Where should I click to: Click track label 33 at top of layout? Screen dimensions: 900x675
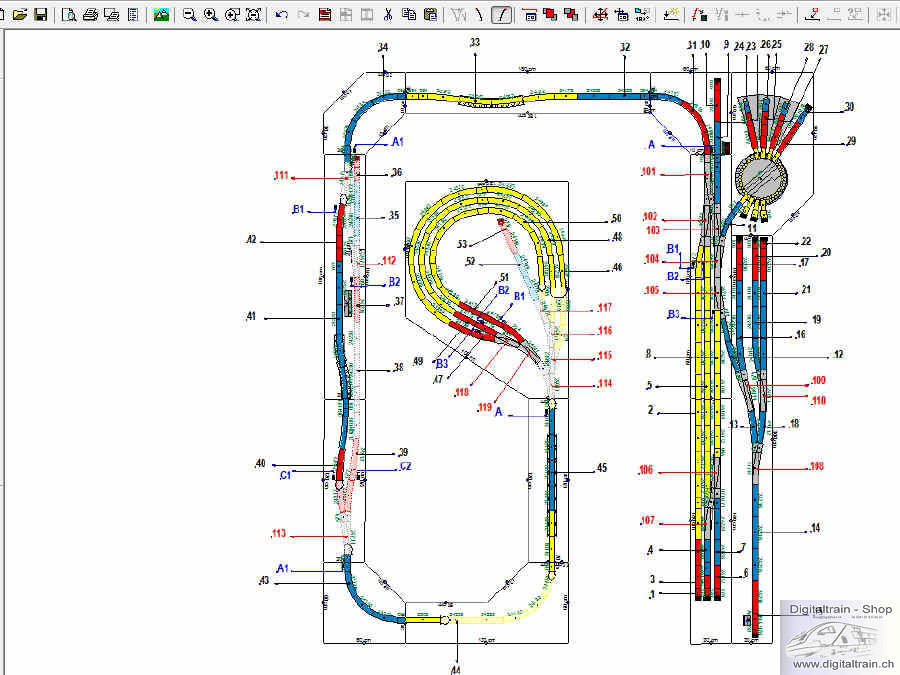point(475,43)
